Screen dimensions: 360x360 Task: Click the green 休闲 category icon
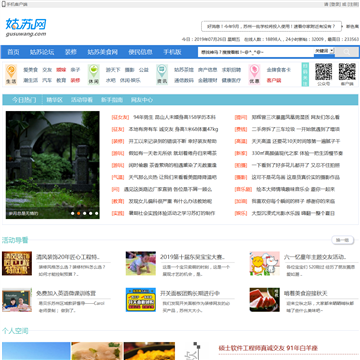click(94, 74)
